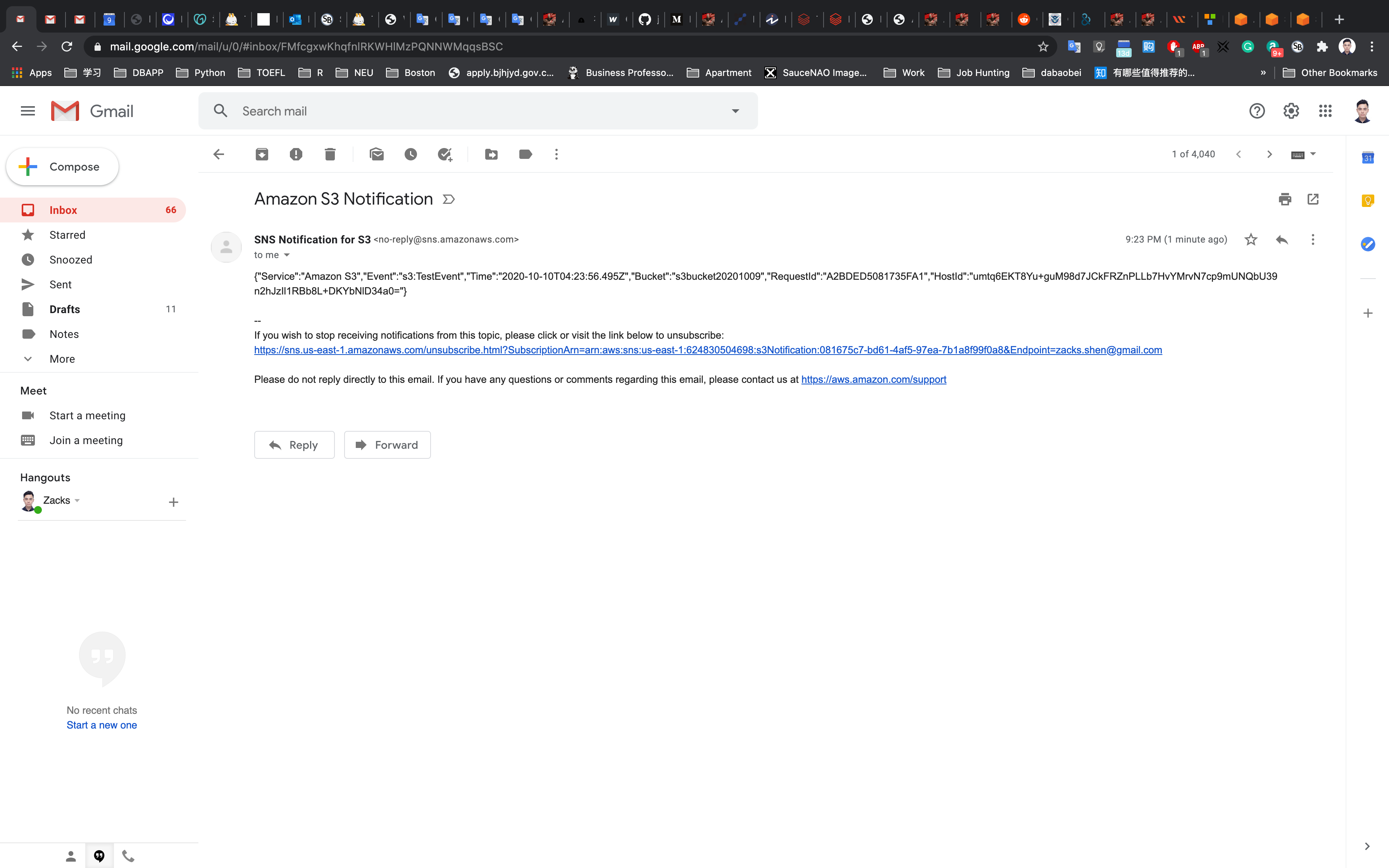The height and width of the screenshot is (868, 1389).
Task: Expand the 'to me' recipient details
Action: pos(287,255)
